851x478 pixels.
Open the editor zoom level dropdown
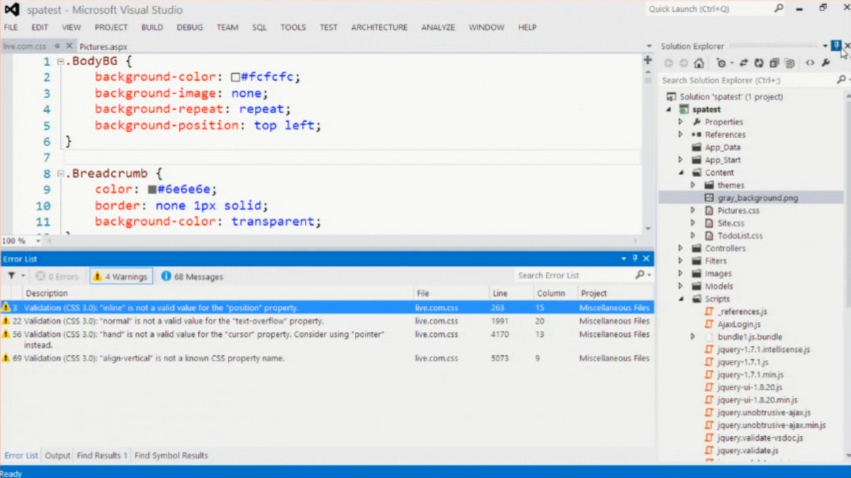pyautogui.click(x=37, y=240)
